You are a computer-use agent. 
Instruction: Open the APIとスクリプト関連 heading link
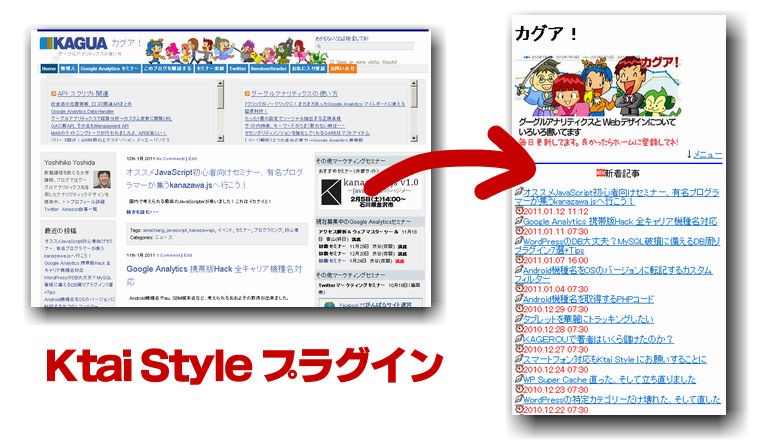pos(83,93)
